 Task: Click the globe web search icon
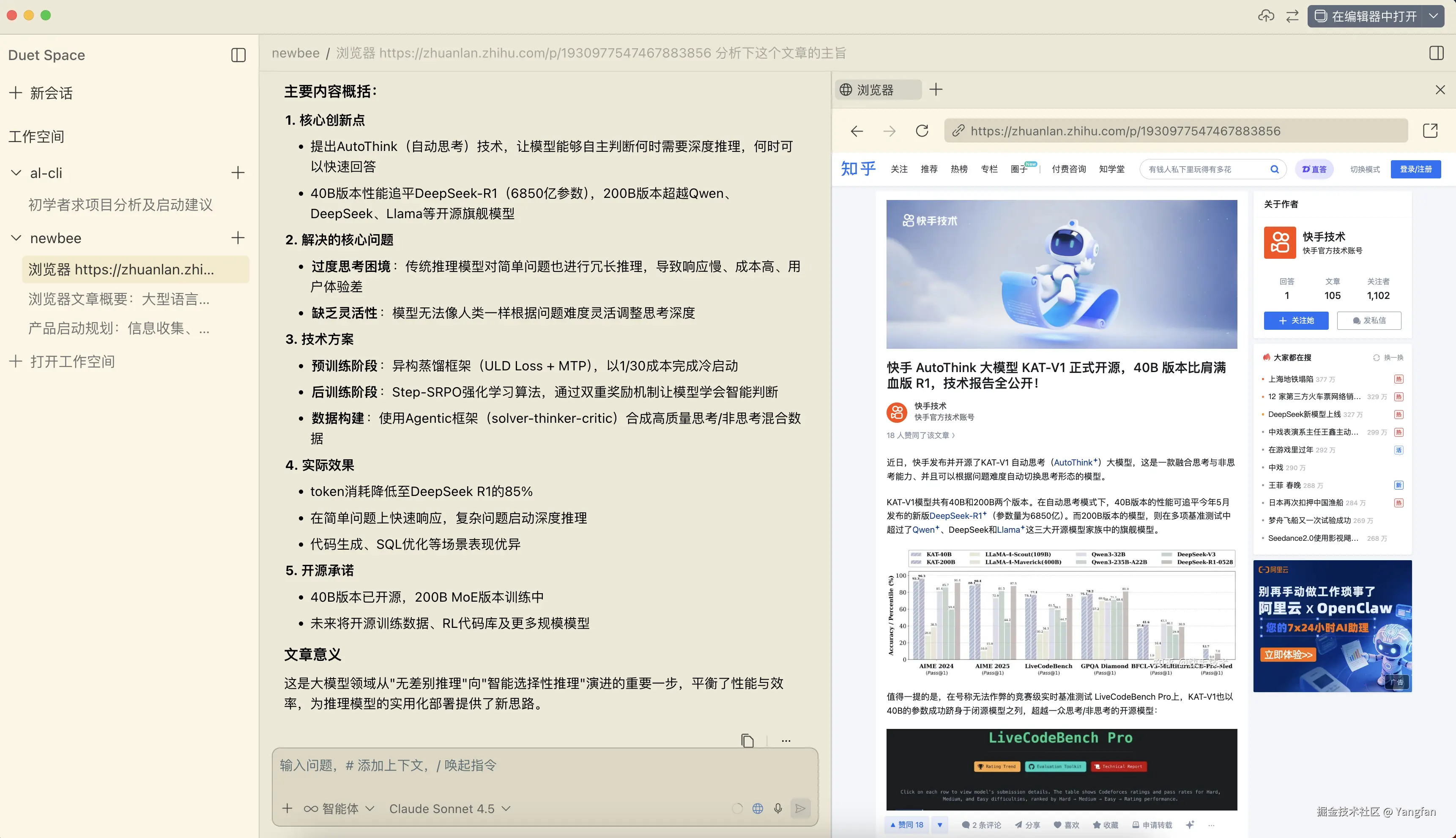[x=758, y=809]
